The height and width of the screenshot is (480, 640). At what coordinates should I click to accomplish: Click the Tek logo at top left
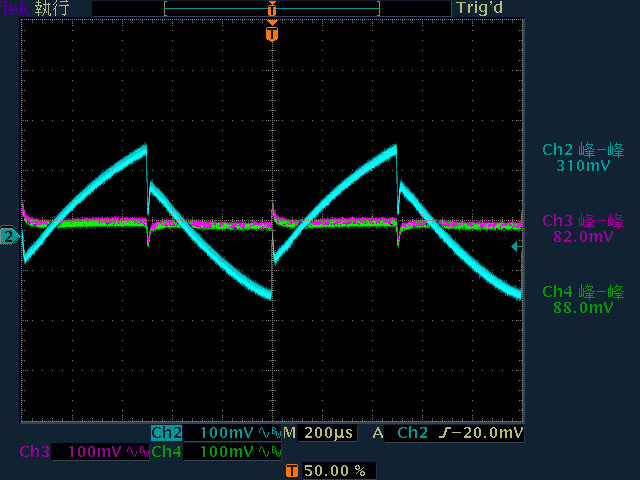click(x=16, y=8)
